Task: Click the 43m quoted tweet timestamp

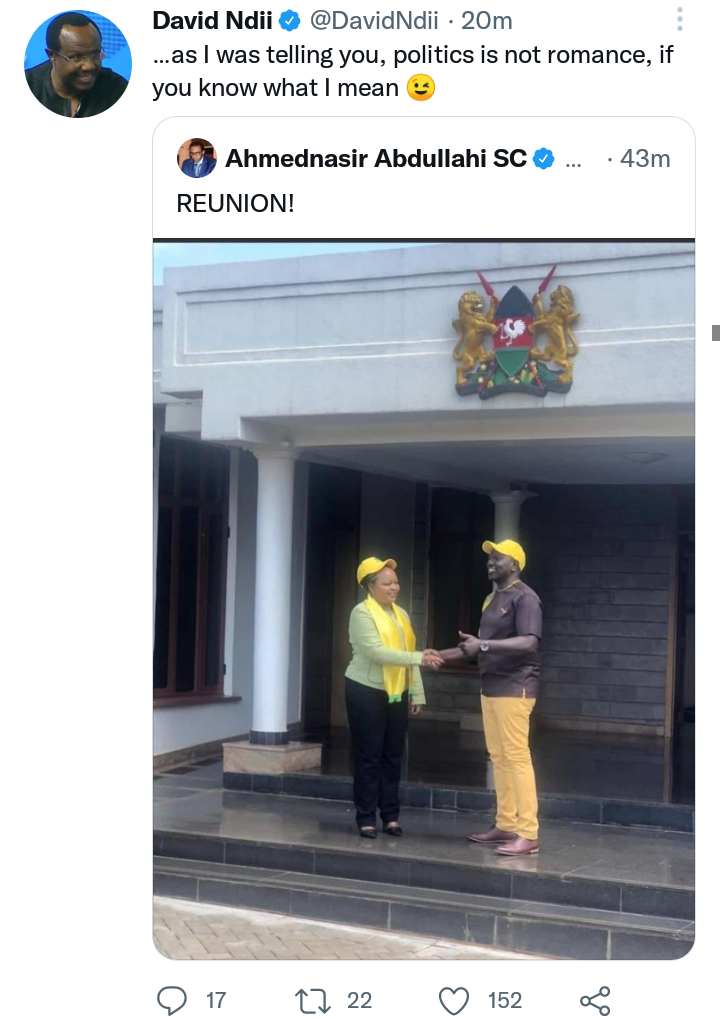Action: tap(645, 159)
